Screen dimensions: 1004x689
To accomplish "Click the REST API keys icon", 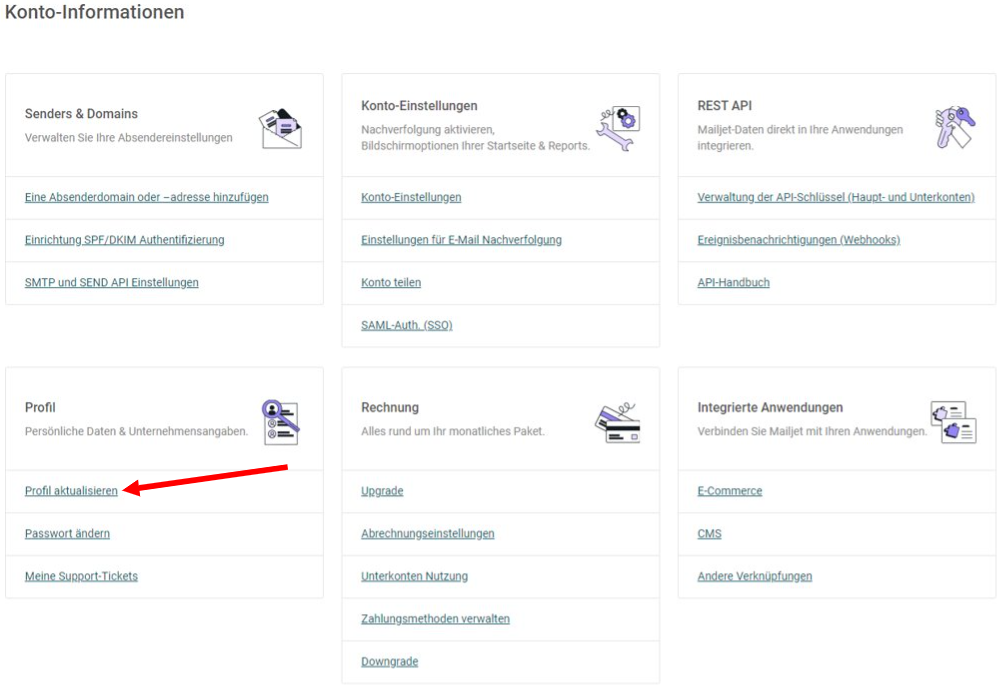I will [x=955, y=127].
